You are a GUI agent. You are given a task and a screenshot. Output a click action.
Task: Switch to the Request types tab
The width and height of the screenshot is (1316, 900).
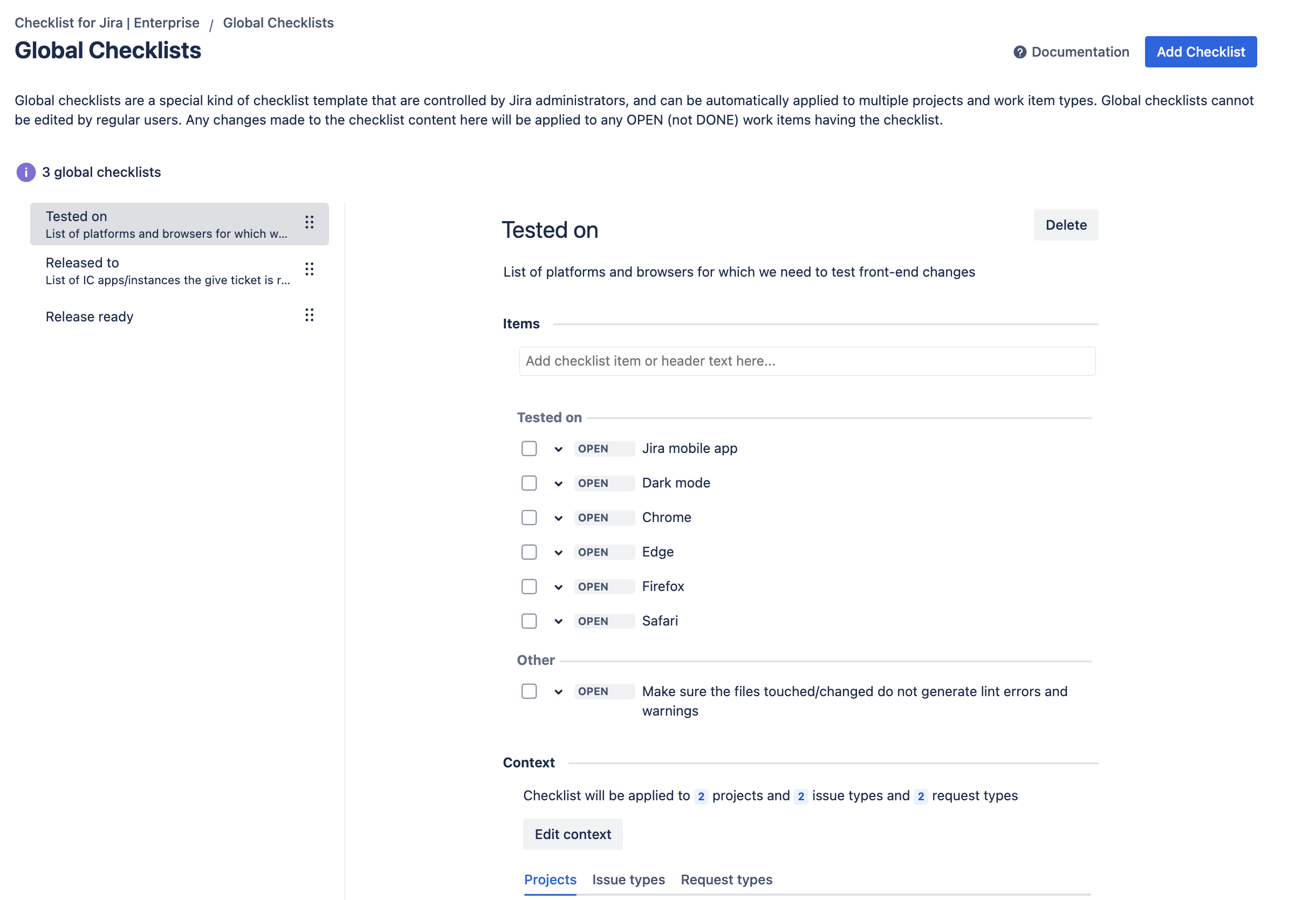point(726,880)
